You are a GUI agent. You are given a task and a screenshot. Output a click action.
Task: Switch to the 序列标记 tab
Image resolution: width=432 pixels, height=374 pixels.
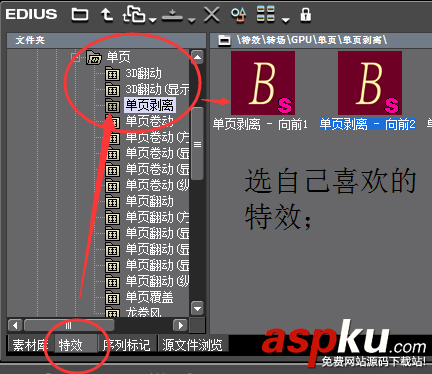tap(127, 345)
